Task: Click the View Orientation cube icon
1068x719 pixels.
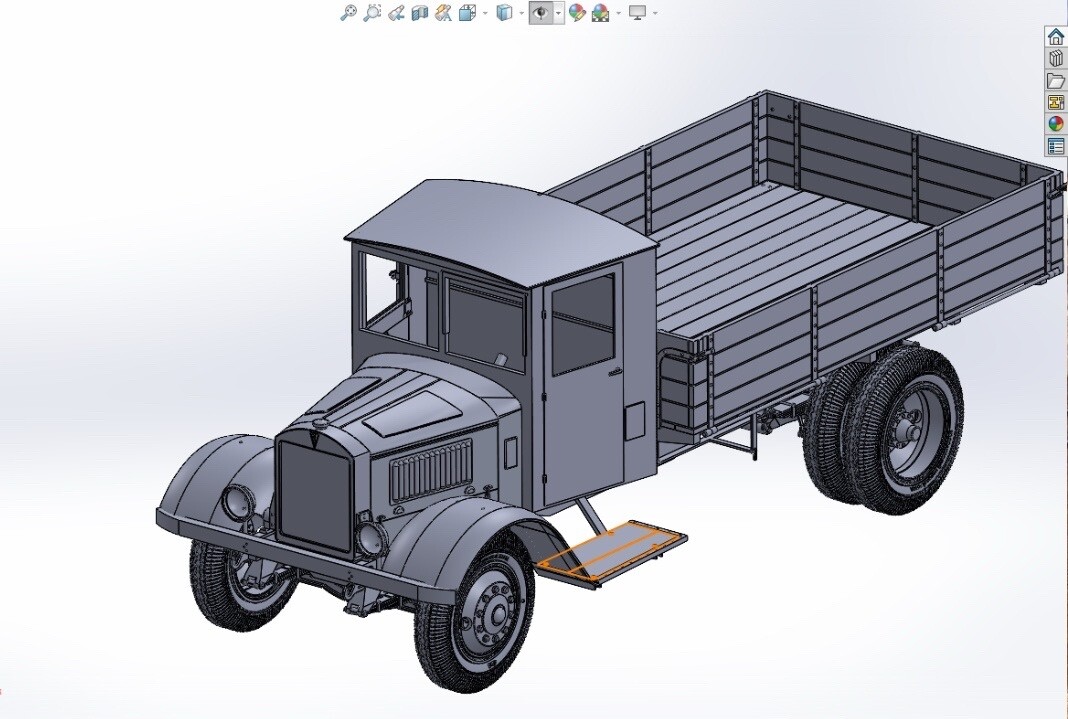Action: pos(467,12)
